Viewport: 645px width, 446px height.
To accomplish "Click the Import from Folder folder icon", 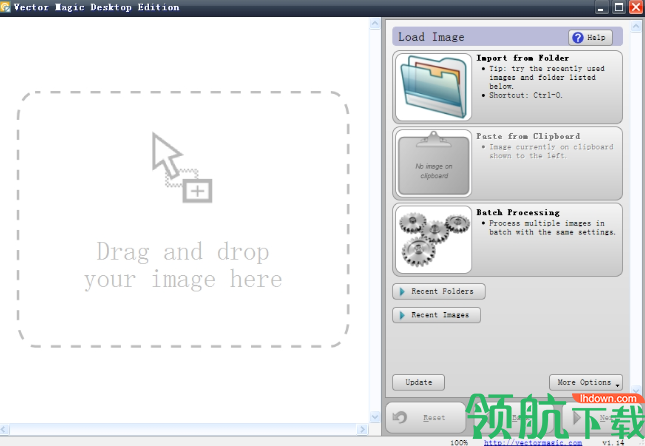I will tap(434, 87).
